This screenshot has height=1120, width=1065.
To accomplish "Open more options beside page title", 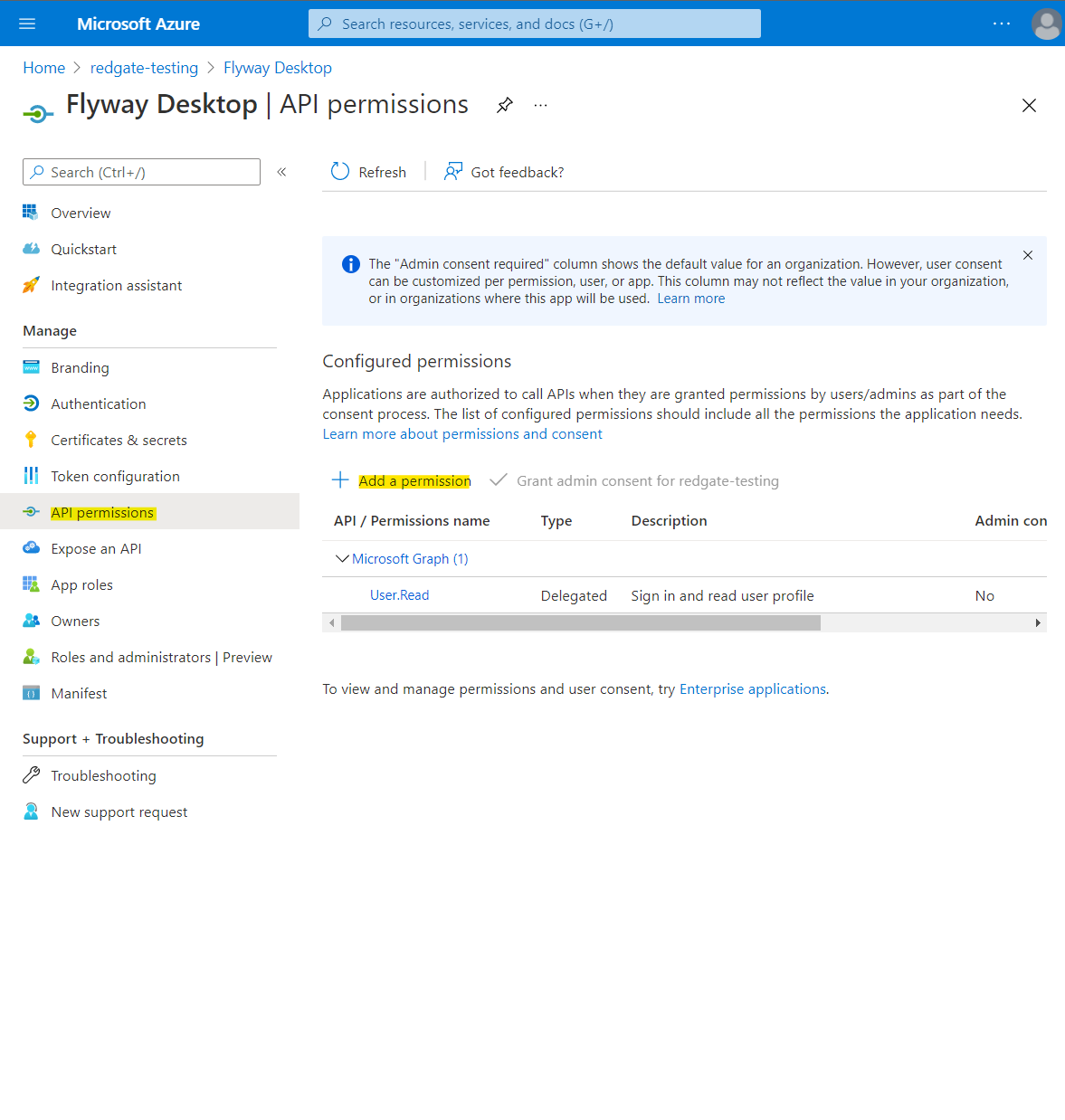I will [540, 105].
